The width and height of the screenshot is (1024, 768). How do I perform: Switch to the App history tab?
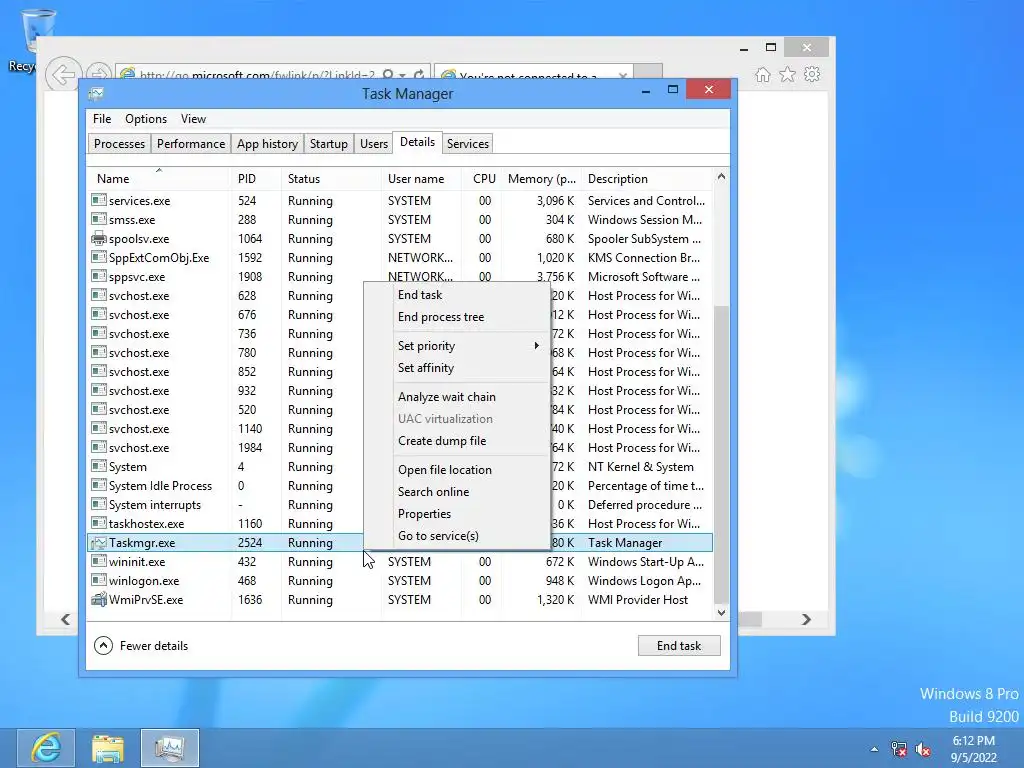click(267, 144)
